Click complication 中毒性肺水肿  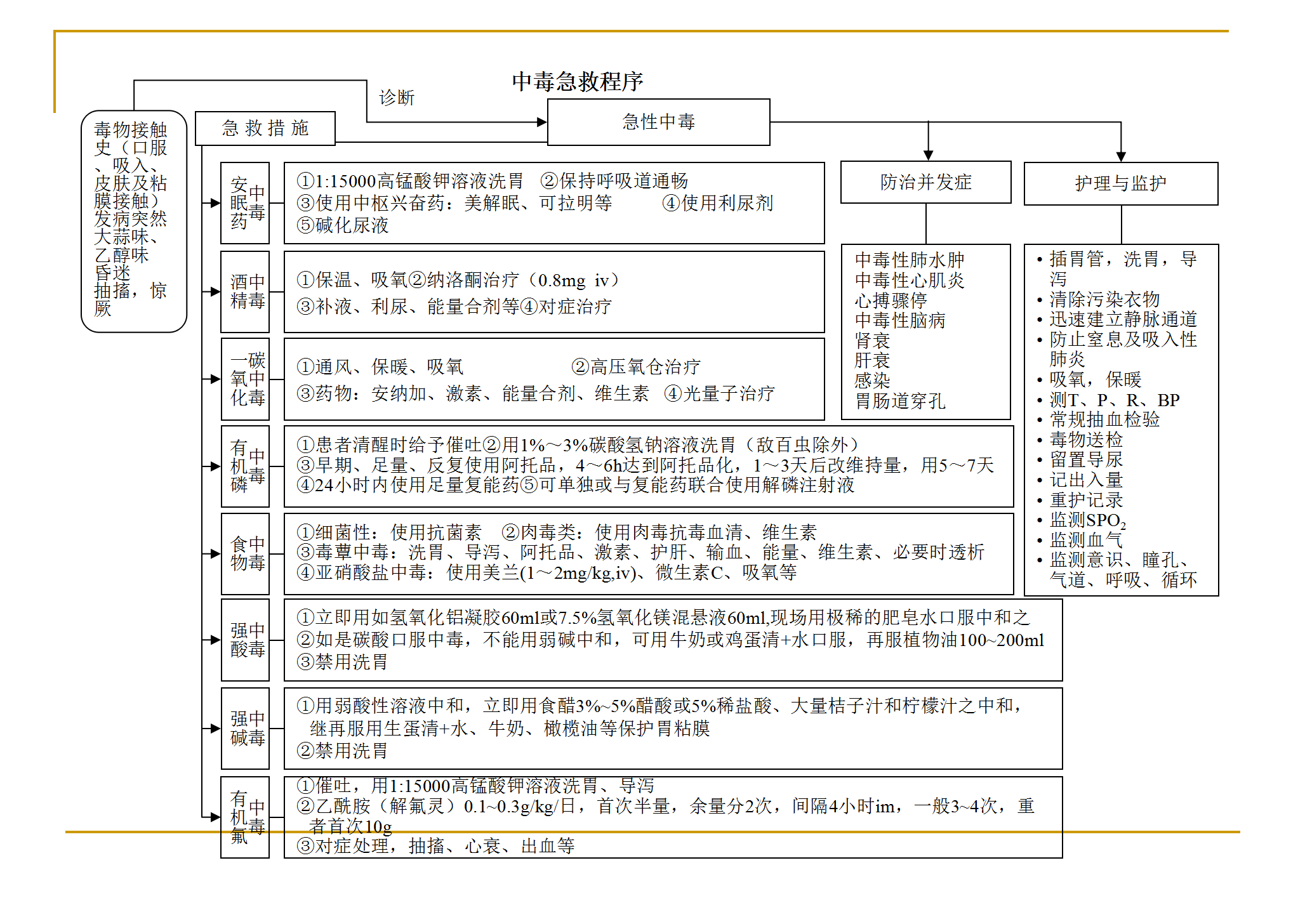coord(910,260)
